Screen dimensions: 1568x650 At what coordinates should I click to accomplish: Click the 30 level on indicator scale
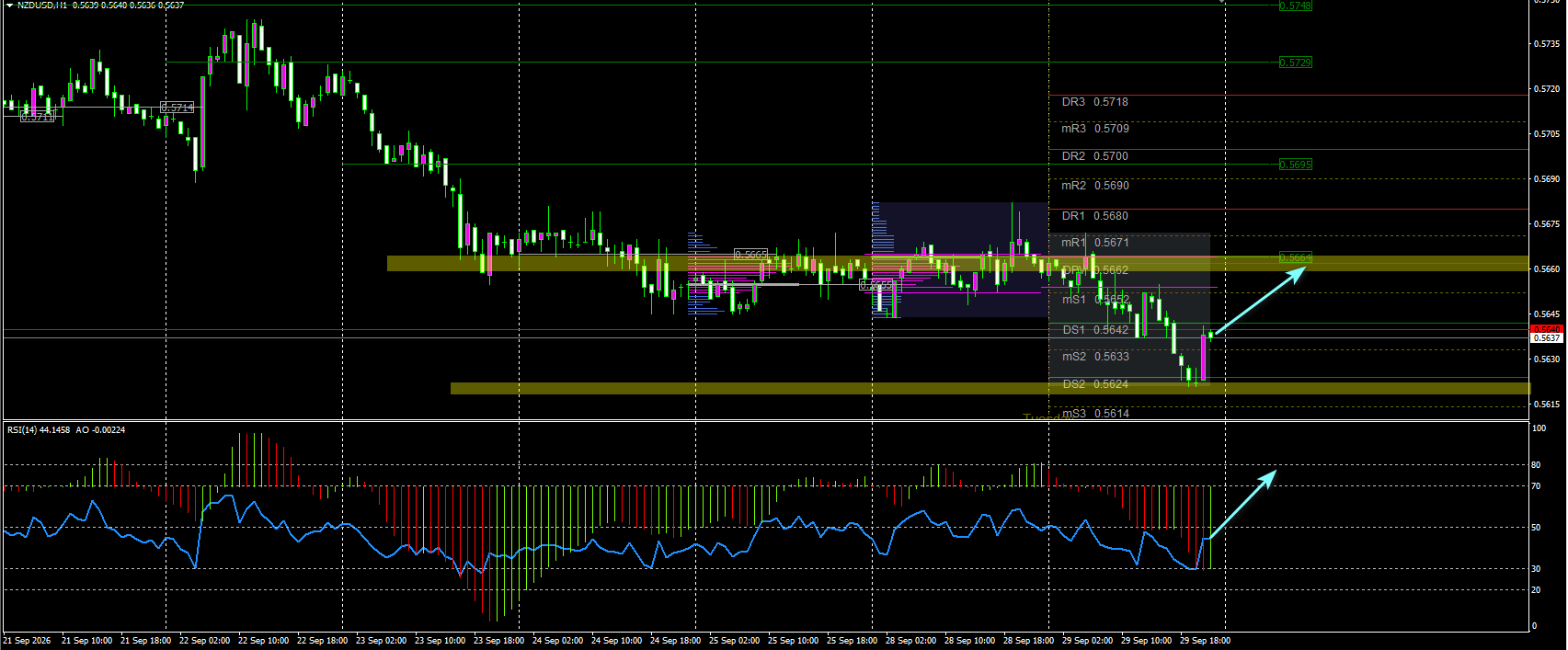[x=1537, y=569]
